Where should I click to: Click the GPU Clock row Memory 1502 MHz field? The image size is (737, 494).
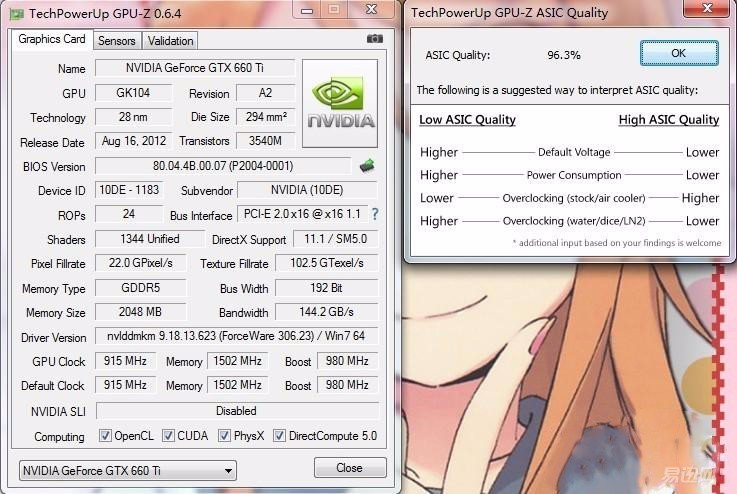[x=238, y=361]
